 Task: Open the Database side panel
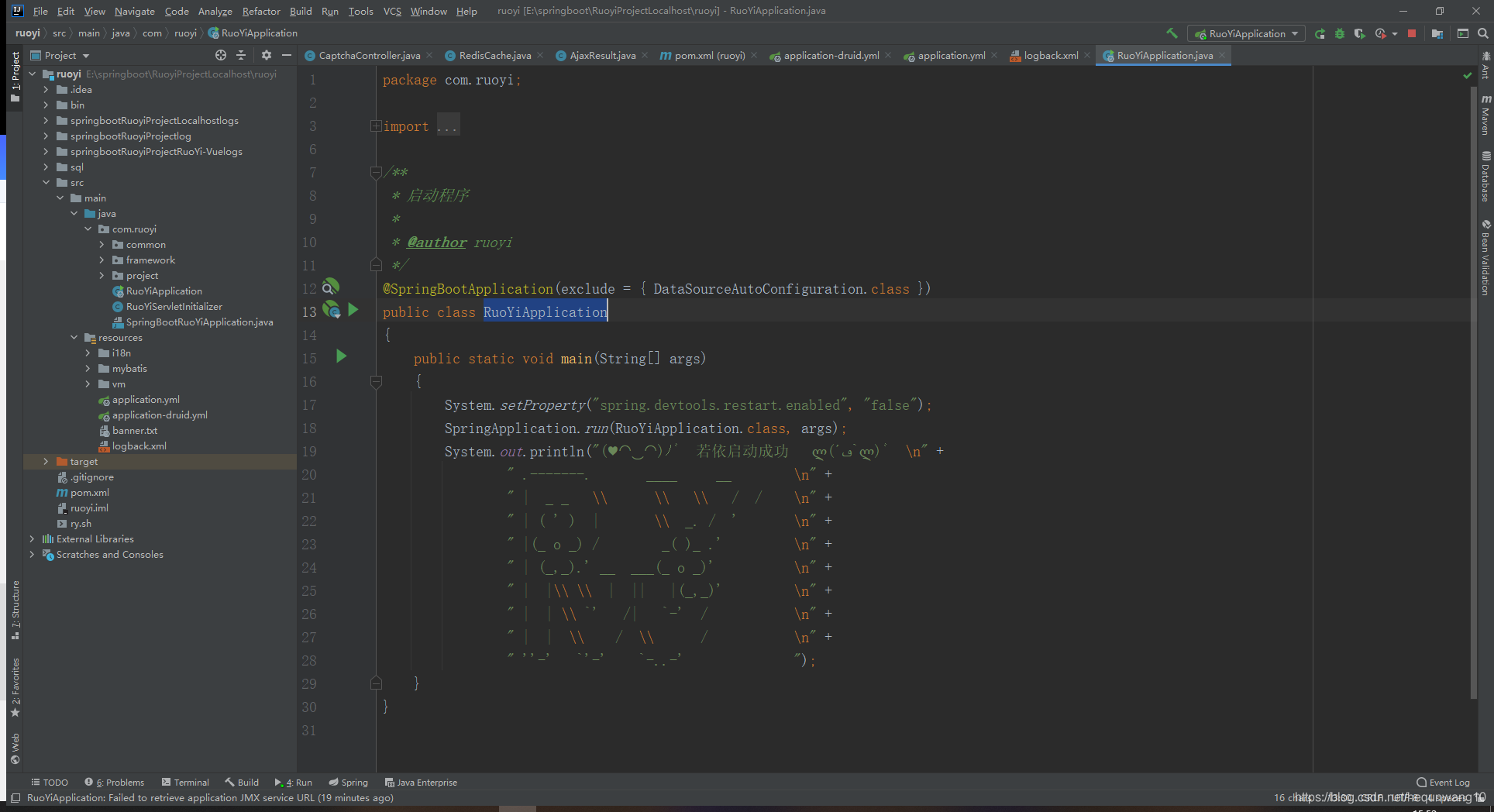click(1485, 177)
